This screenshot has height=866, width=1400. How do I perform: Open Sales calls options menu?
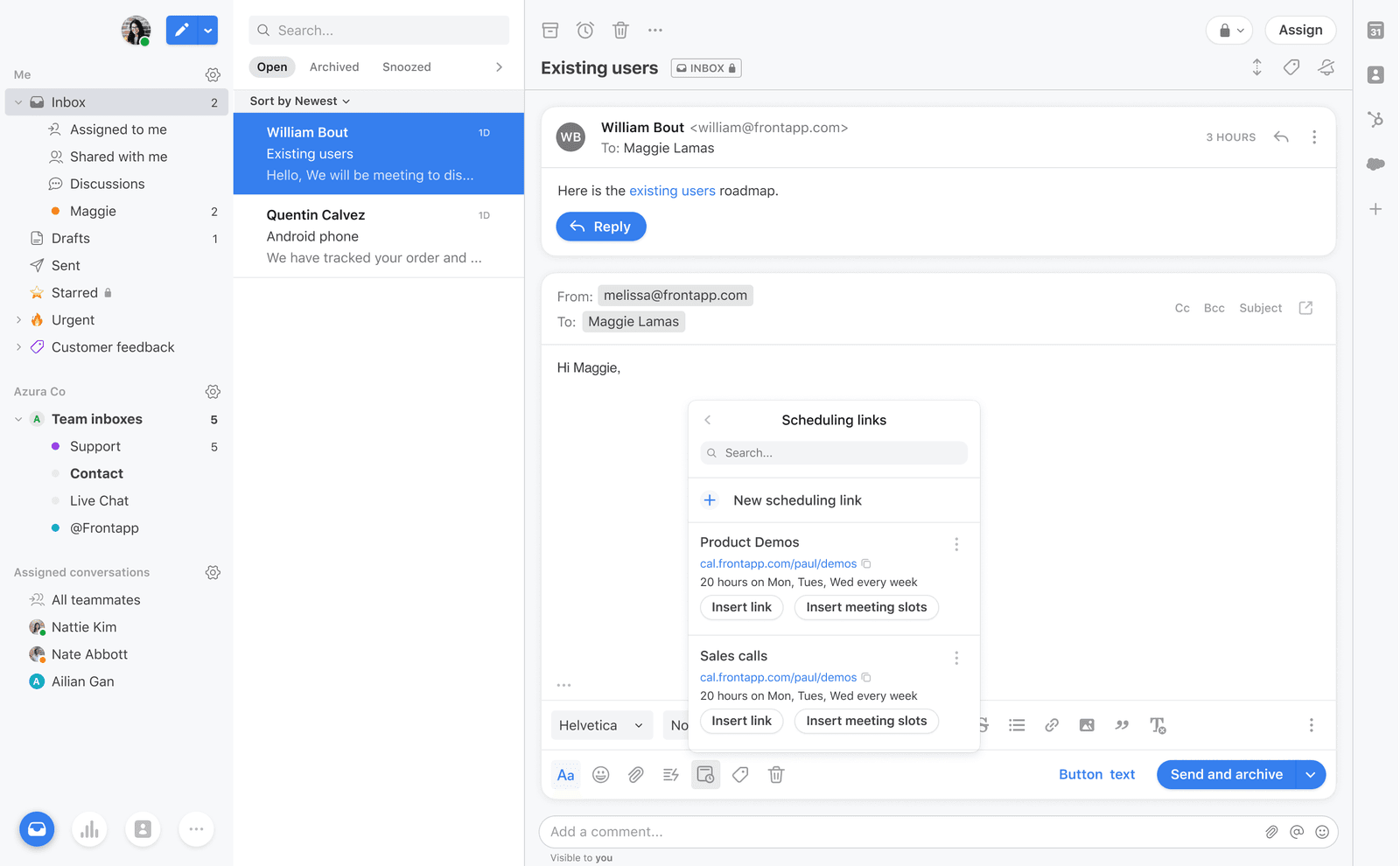click(x=956, y=658)
